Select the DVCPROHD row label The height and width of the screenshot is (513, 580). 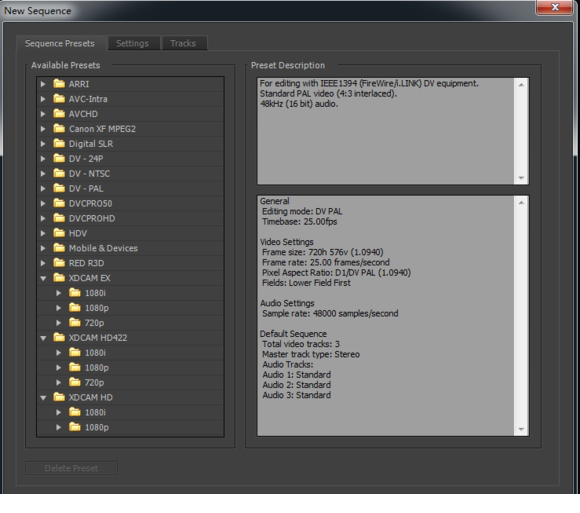(x=92, y=218)
